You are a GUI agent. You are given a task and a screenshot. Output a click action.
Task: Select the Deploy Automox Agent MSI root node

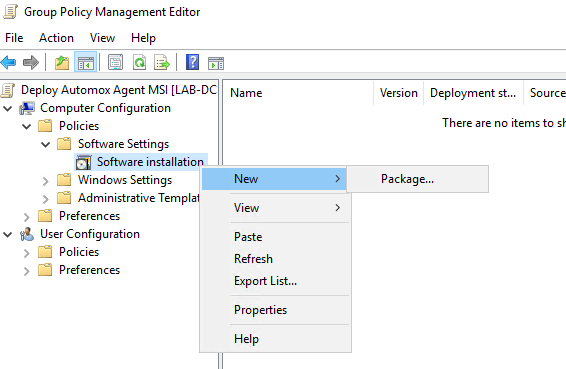[x=119, y=90]
